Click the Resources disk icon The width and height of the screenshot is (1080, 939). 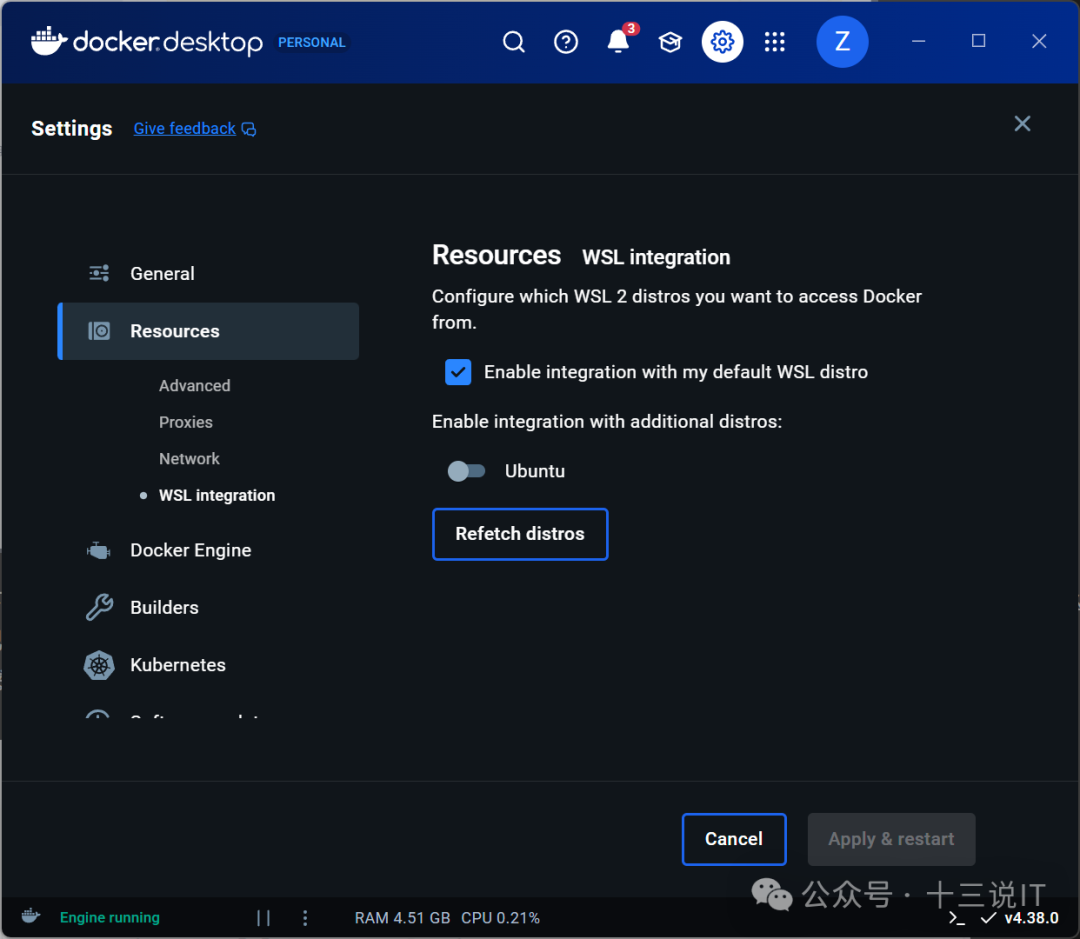point(99,331)
